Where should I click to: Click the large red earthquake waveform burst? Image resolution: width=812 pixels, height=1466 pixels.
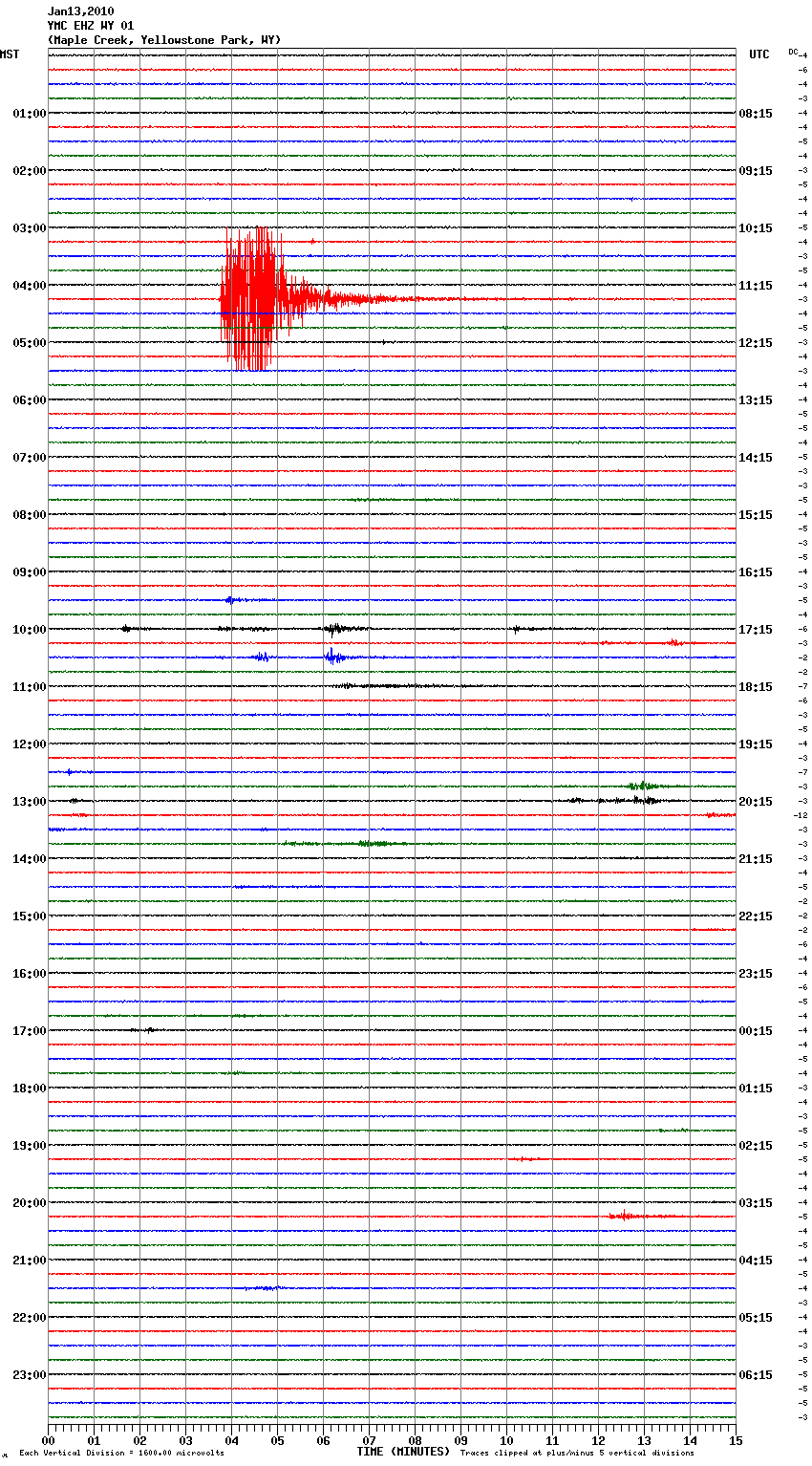tap(250, 299)
